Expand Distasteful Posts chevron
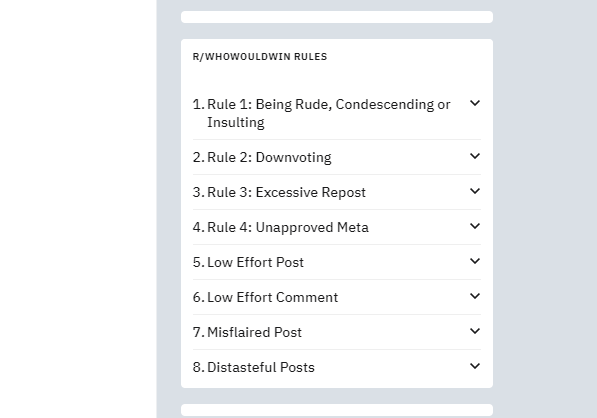 pyautogui.click(x=475, y=366)
